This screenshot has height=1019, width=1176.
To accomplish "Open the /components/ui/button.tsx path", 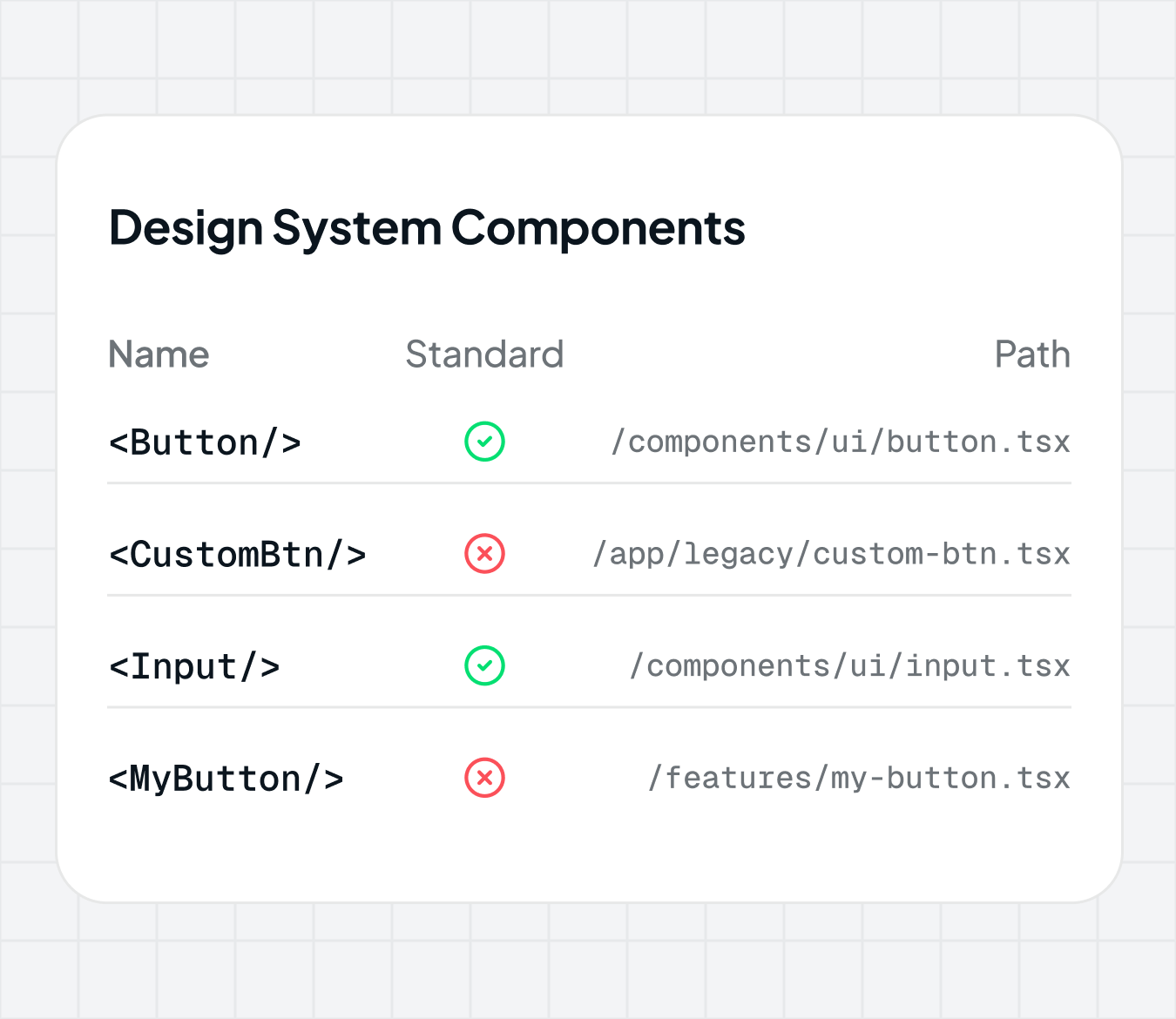I will (841, 442).
